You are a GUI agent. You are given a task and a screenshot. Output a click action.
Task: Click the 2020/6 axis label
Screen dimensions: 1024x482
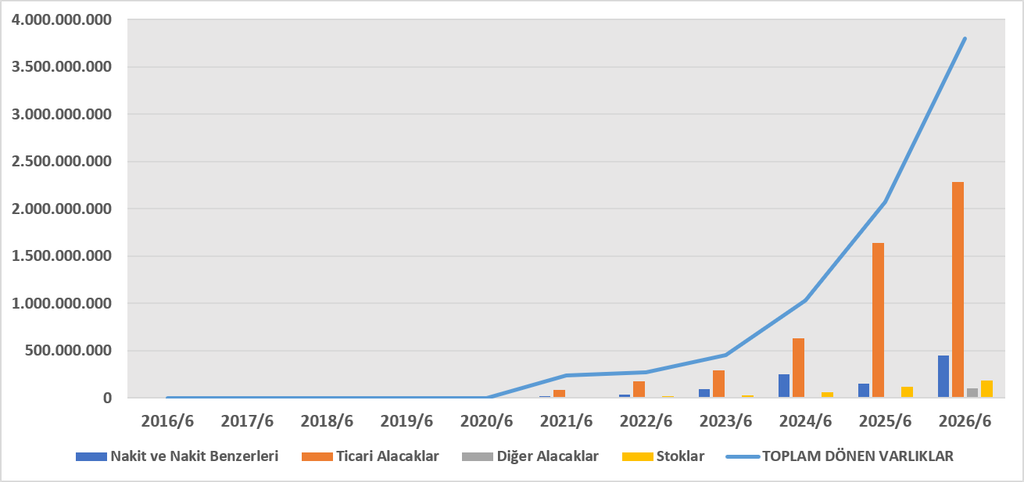[x=487, y=421]
